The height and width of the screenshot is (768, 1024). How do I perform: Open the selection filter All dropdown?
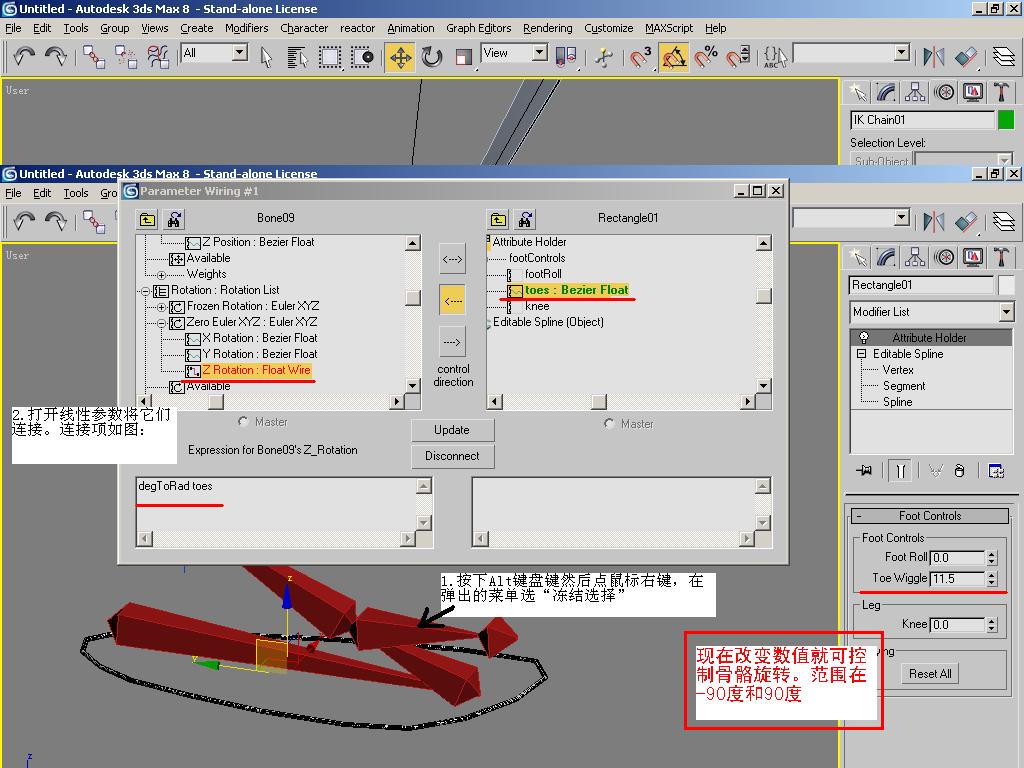coord(240,52)
